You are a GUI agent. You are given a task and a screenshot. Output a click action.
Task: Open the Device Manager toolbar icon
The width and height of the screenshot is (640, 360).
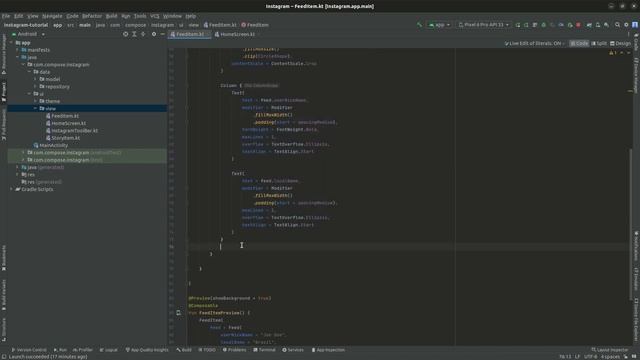tap(598, 25)
